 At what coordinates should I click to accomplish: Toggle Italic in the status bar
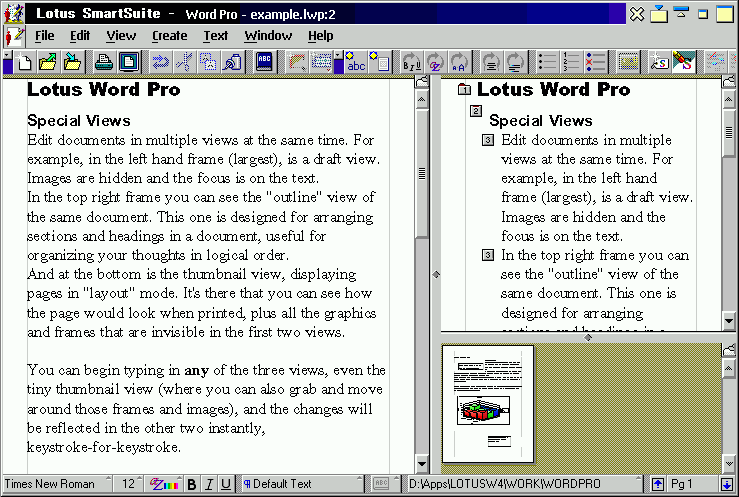pos(209,484)
